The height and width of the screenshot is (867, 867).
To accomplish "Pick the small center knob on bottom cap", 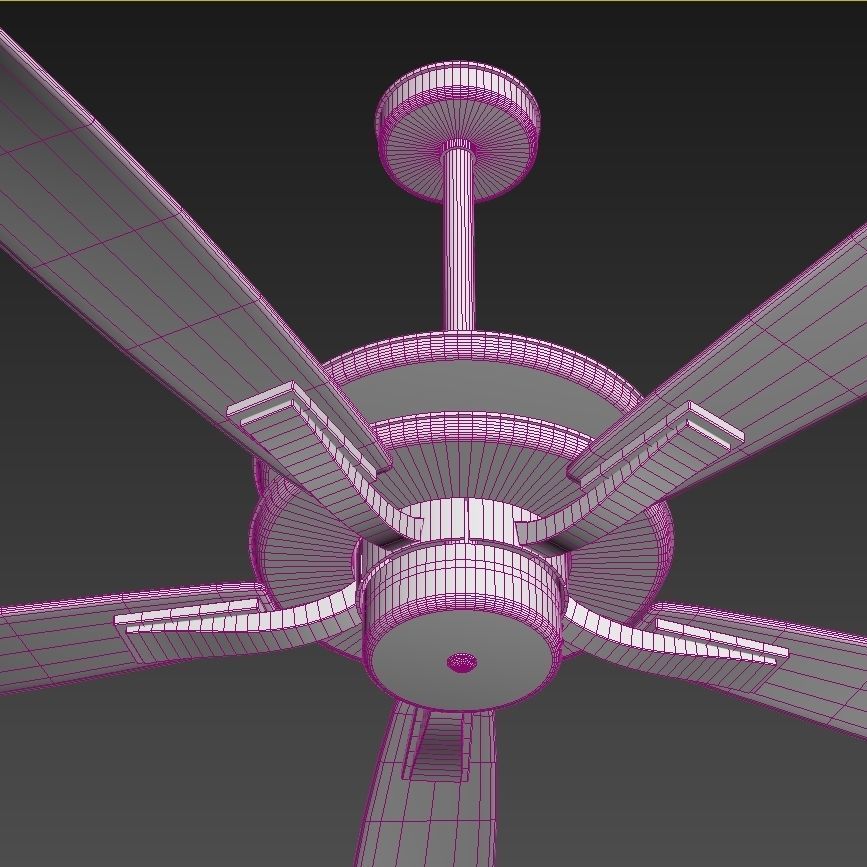I will coord(461,662).
